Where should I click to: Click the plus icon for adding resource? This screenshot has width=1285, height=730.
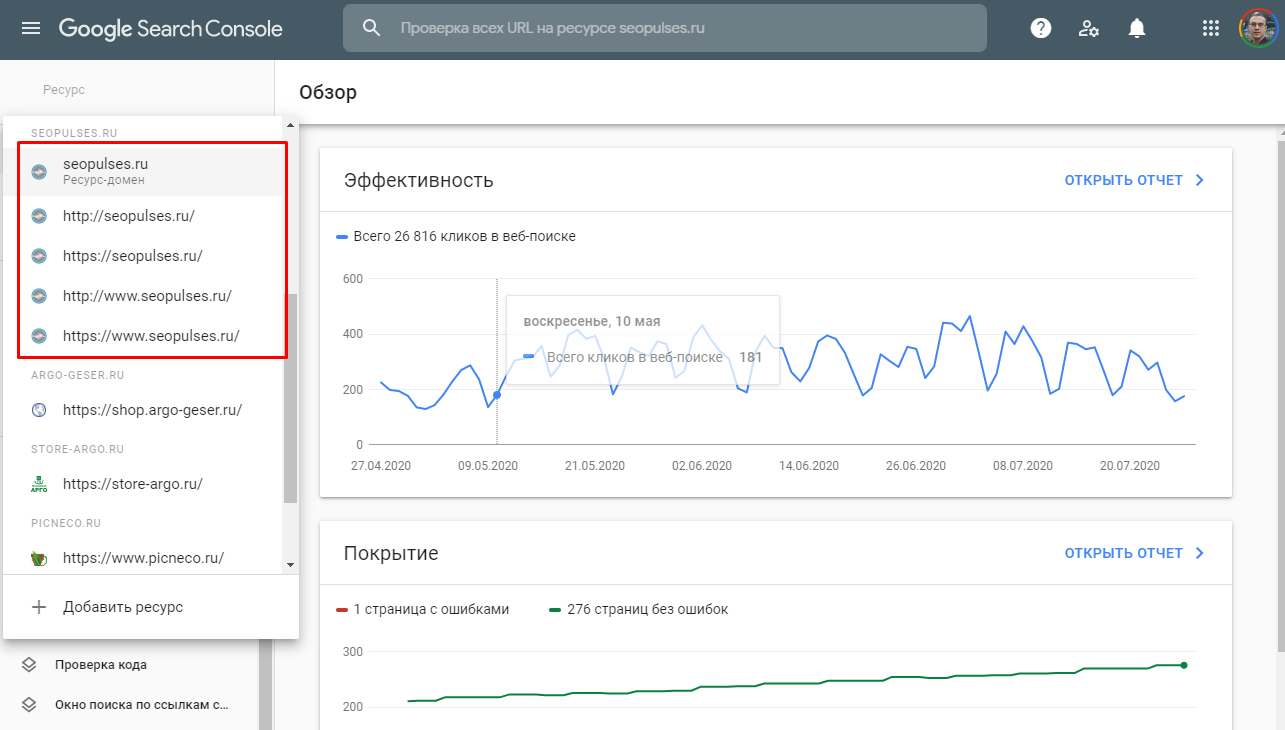tap(39, 607)
